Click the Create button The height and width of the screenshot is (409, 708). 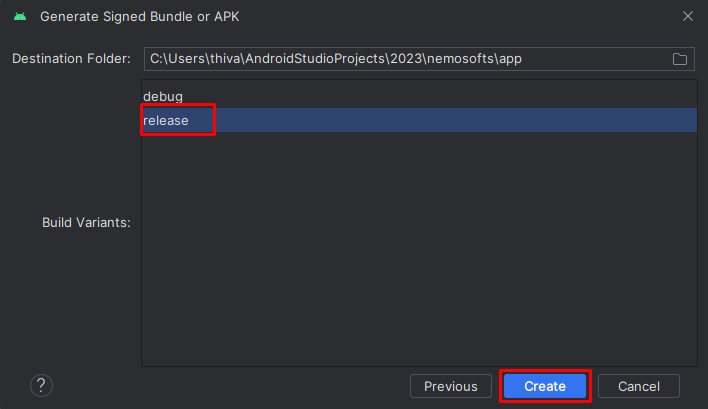click(545, 386)
